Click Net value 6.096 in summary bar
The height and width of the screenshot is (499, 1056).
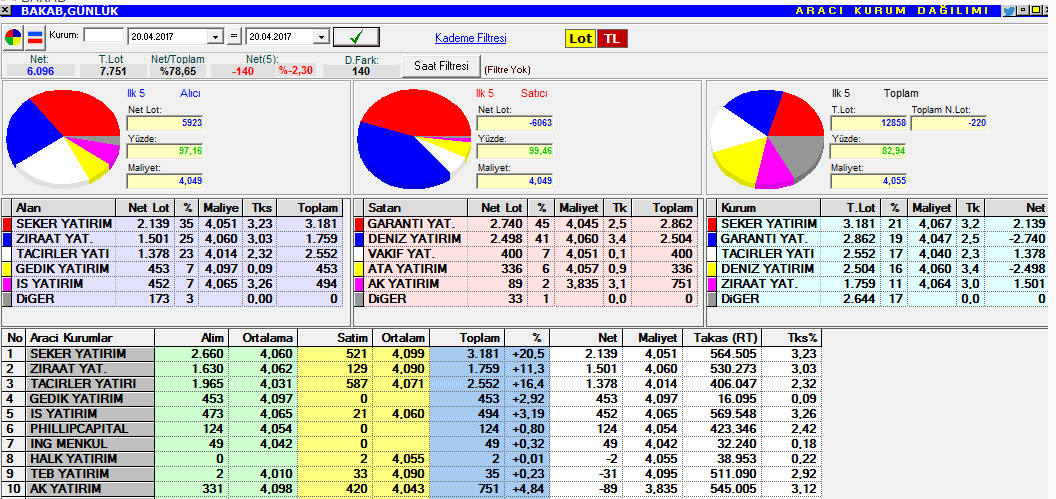click(41, 71)
